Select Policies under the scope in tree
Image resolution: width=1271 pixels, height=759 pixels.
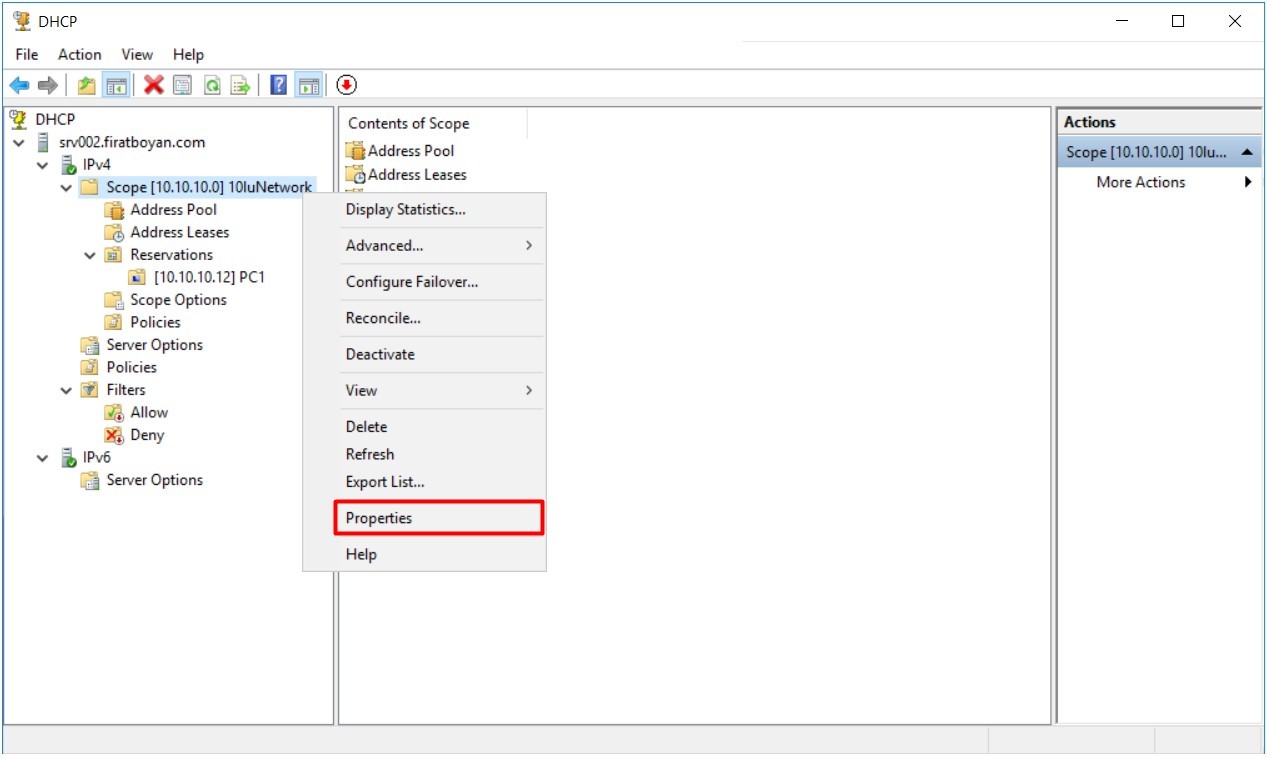pos(155,322)
